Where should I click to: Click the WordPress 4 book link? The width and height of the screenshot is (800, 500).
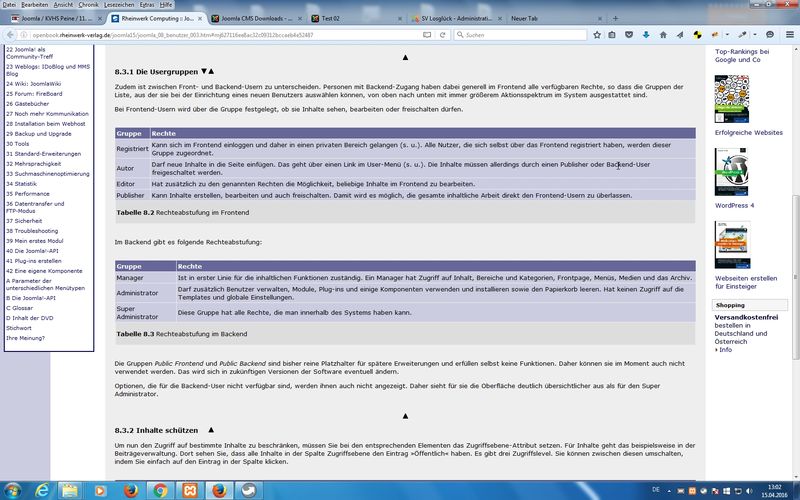tap(734, 206)
